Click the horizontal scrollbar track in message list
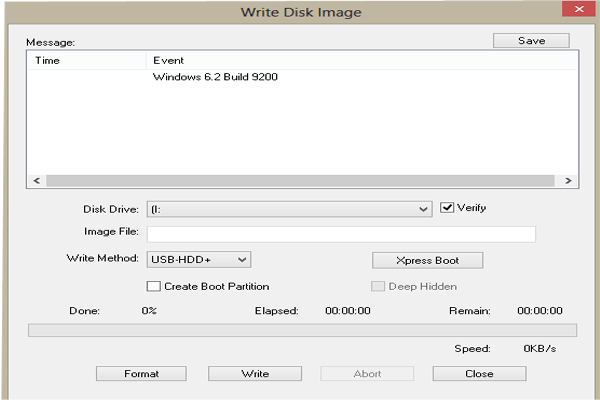This screenshot has height=400, width=600. tap(300, 181)
